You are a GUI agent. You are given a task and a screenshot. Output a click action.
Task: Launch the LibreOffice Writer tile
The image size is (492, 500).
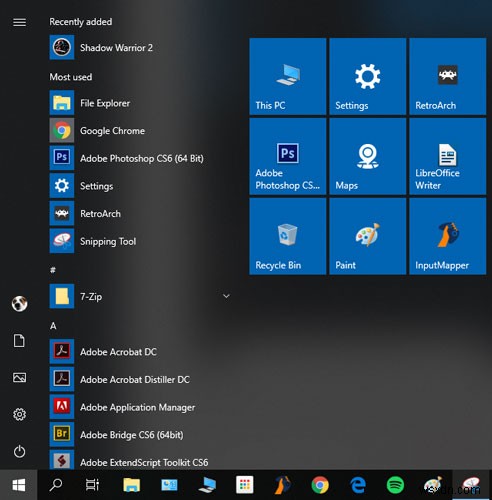coord(448,156)
